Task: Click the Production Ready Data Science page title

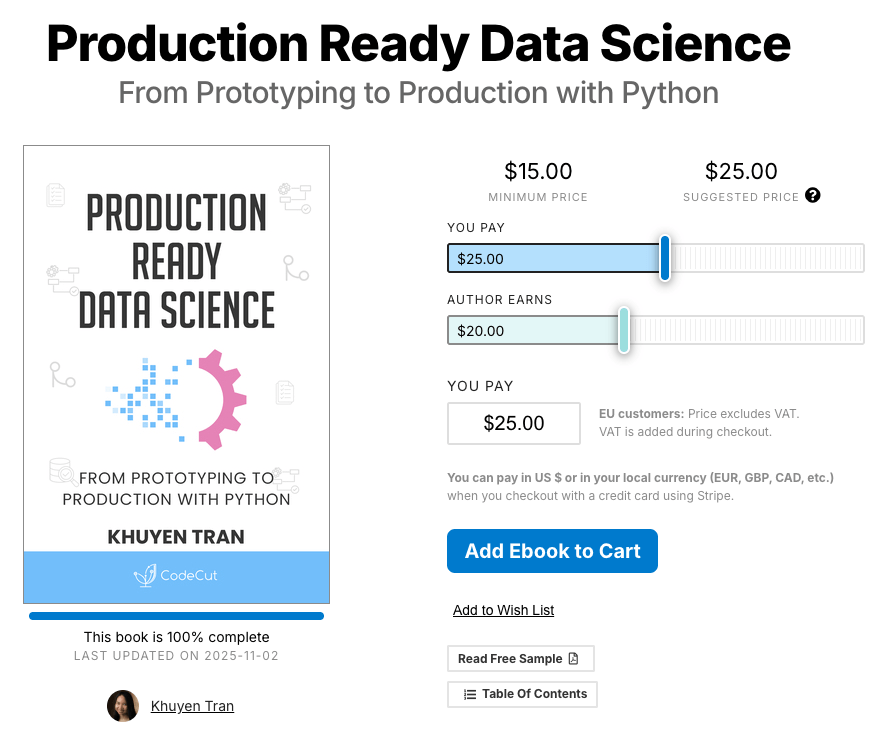Action: (x=417, y=44)
